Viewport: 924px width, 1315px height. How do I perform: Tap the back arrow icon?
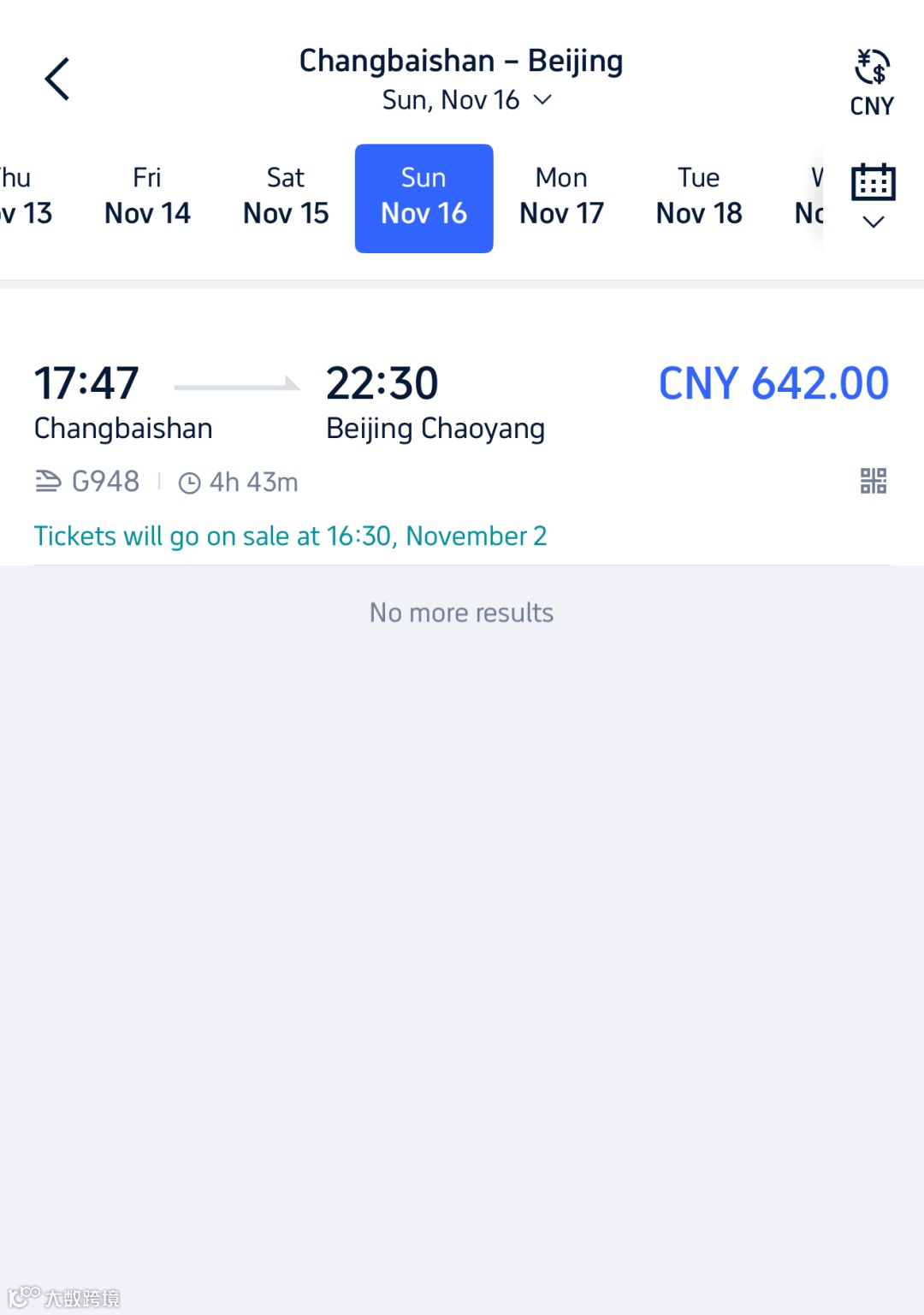57,80
